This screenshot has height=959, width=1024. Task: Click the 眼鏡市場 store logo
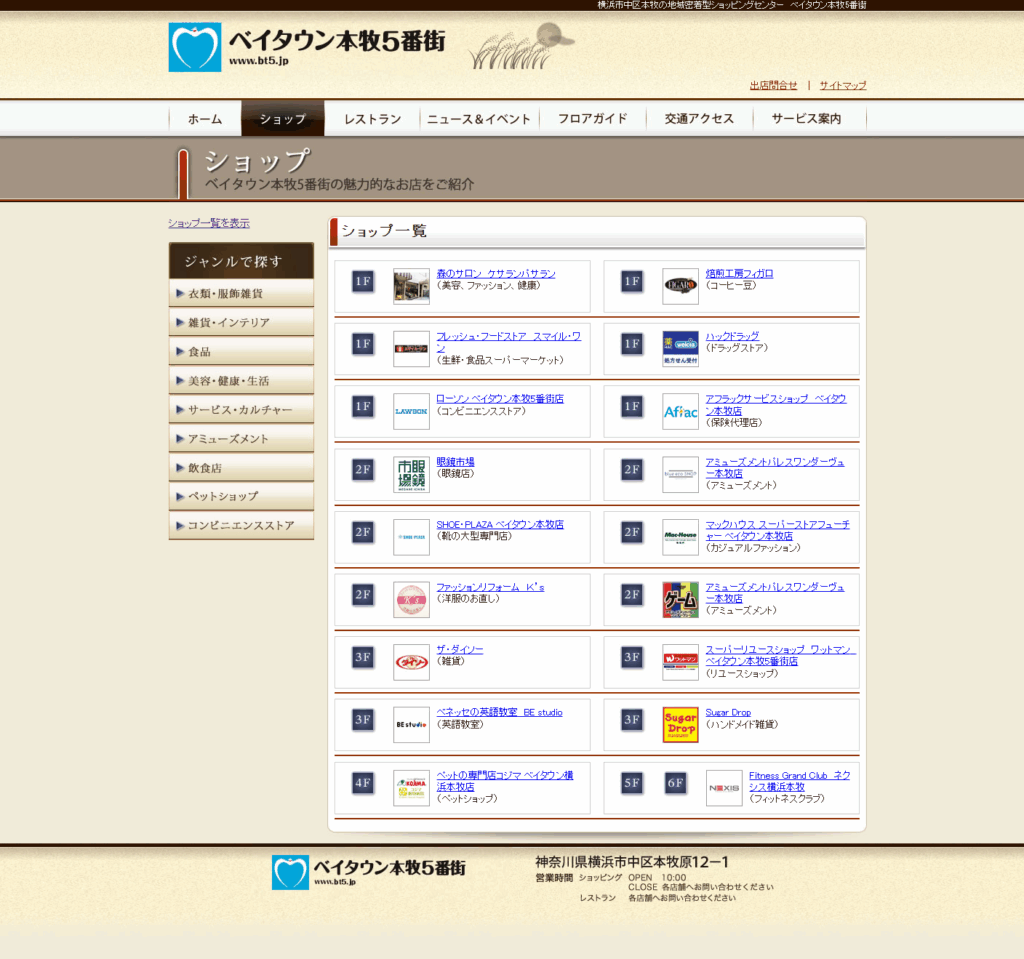[411, 474]
